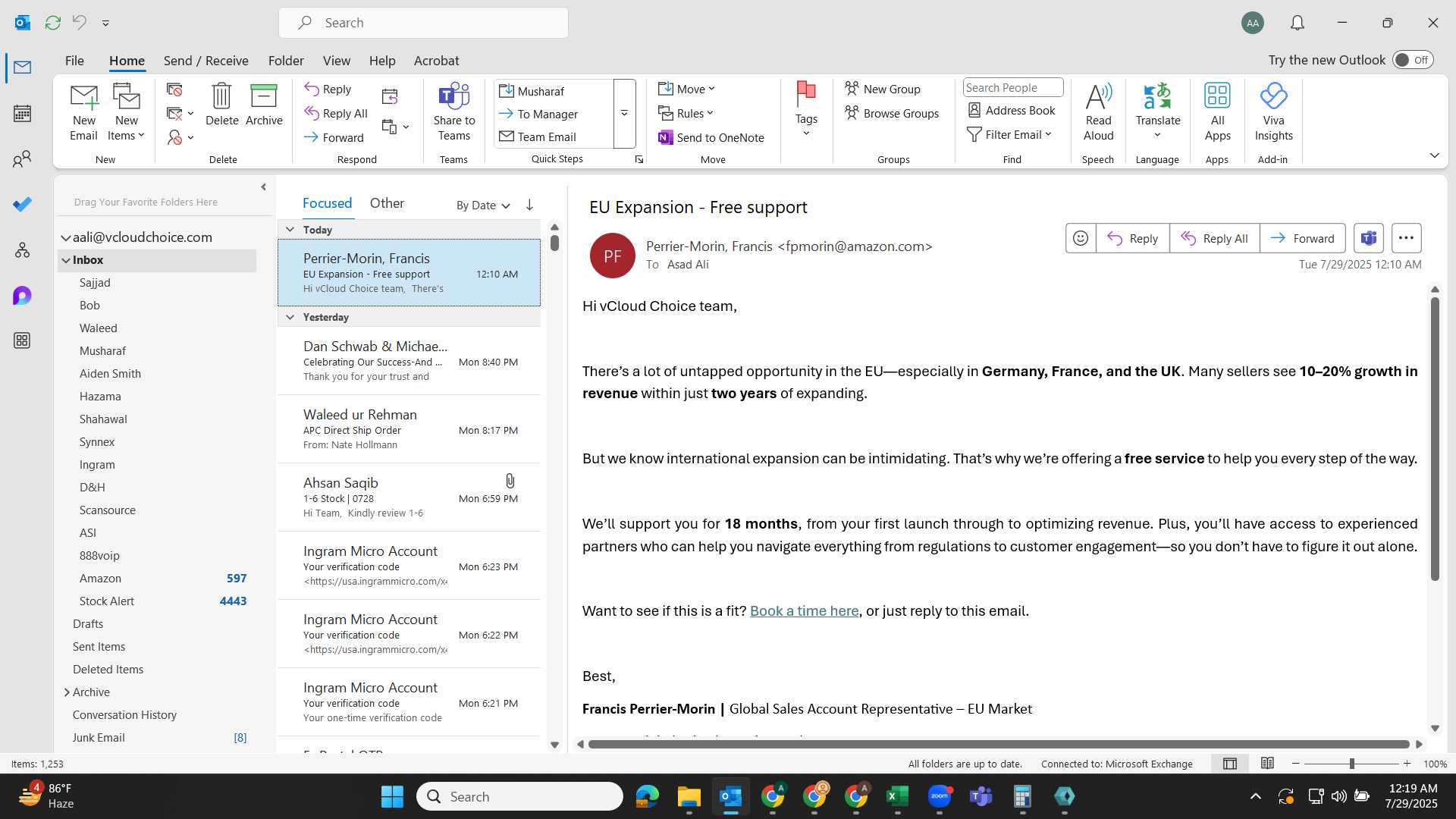Click the meeting reply icon in Respond group
The height and width of the screenshot is (819, 1456).
pos(390,96)
